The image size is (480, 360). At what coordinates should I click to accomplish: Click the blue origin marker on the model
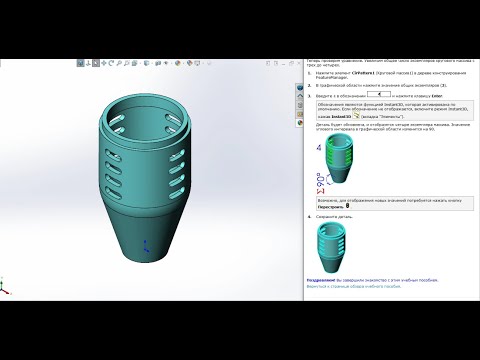[146, 246]
